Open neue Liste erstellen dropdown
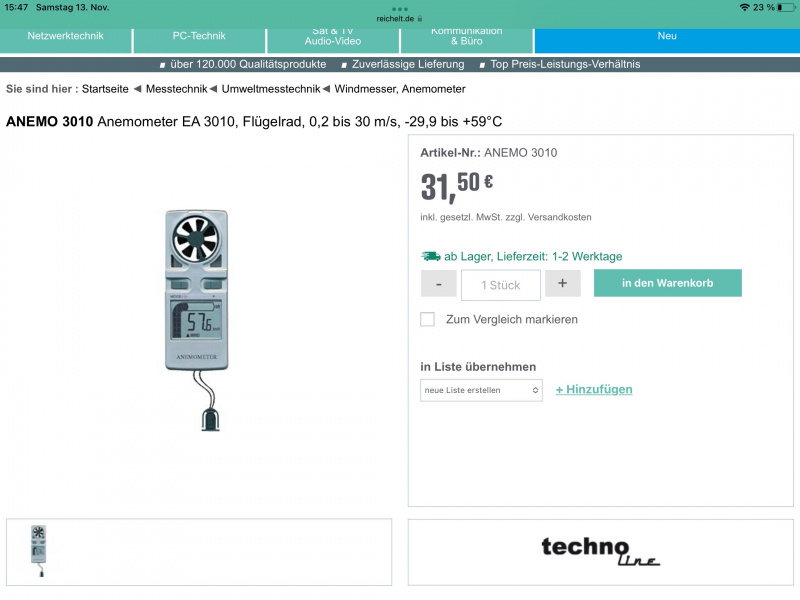Image resolution: width=800 pixels, height=600 pixels. [x=481, y=390]
